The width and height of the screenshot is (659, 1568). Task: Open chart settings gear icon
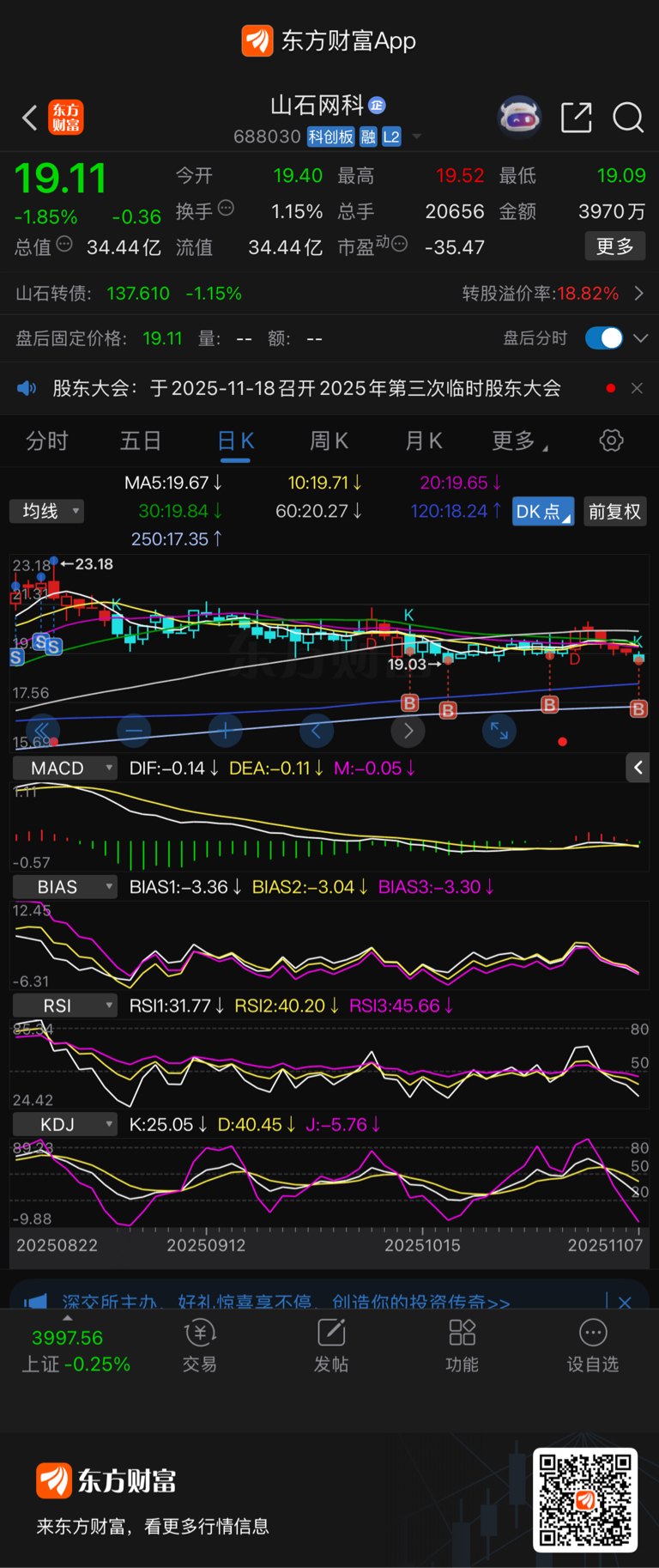click(611, 441)
